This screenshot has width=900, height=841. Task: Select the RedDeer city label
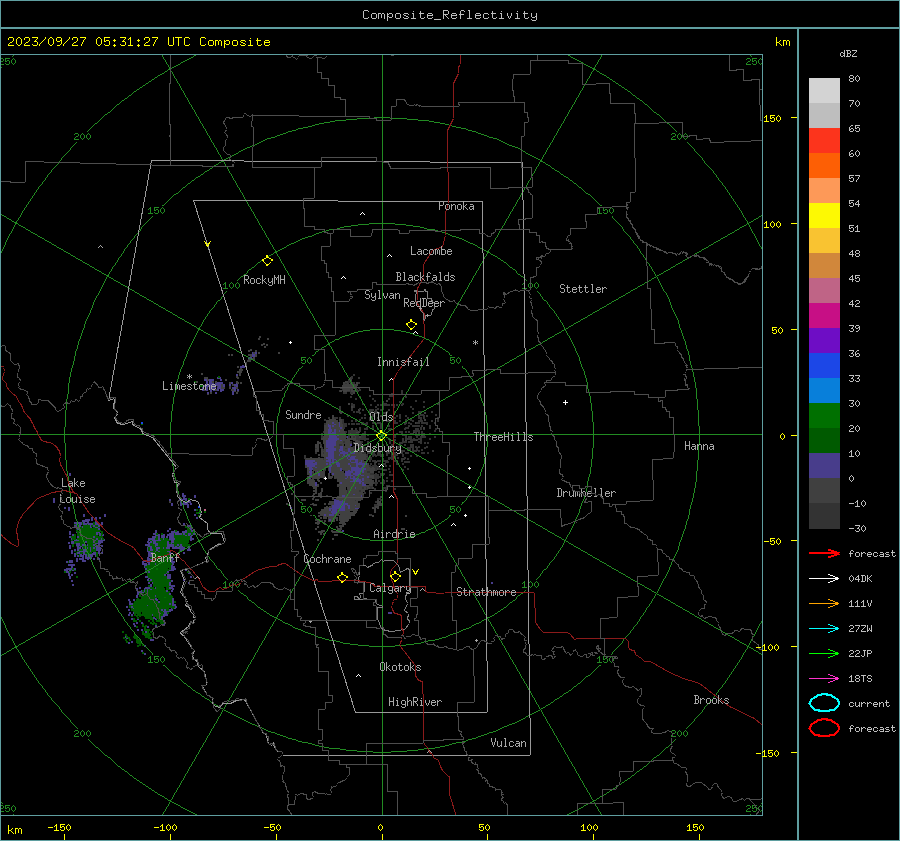424,303
